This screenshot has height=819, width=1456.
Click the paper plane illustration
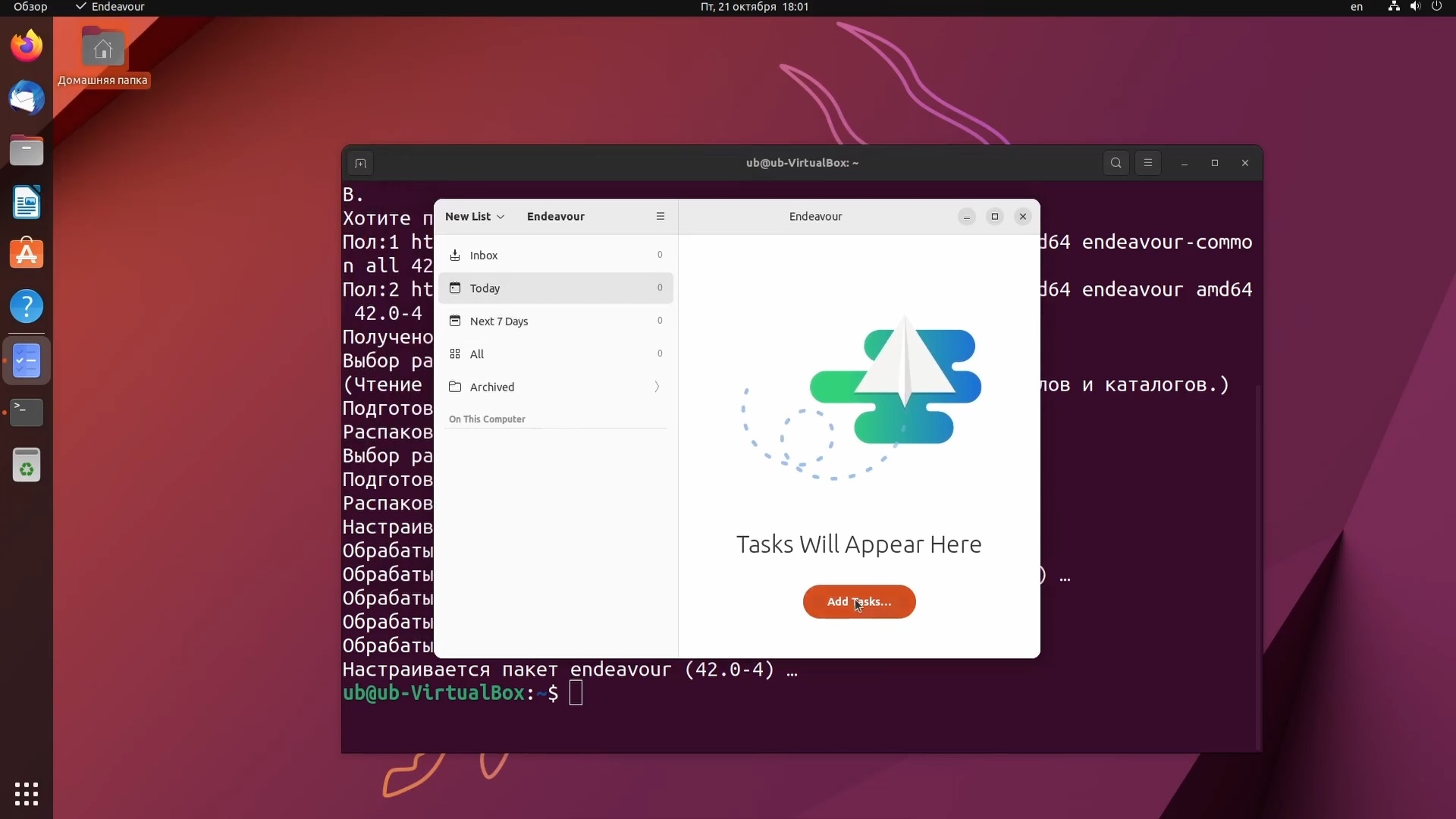coord(861,398)
